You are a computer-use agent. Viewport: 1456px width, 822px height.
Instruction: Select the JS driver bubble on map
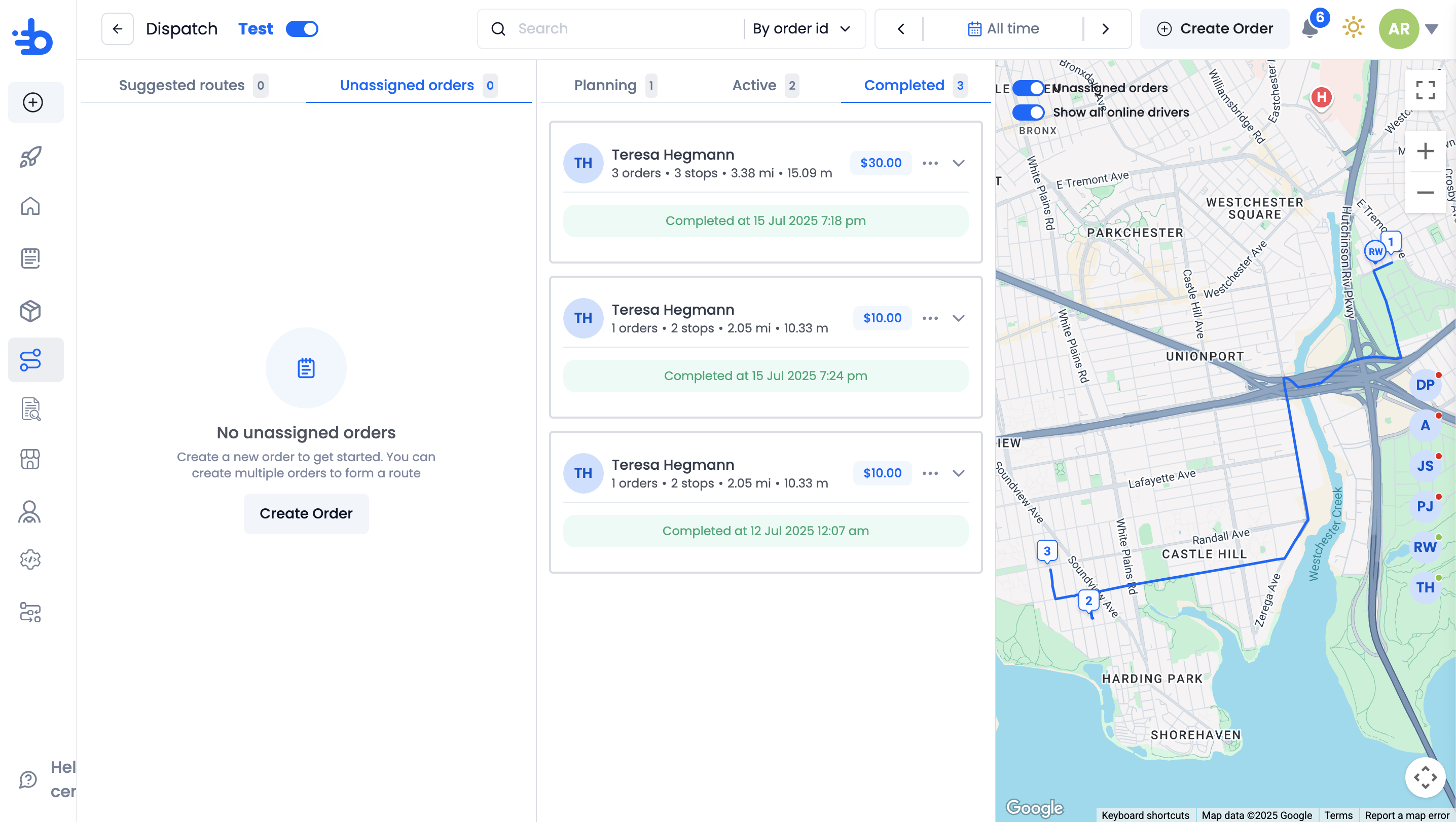coord(1425,466)
